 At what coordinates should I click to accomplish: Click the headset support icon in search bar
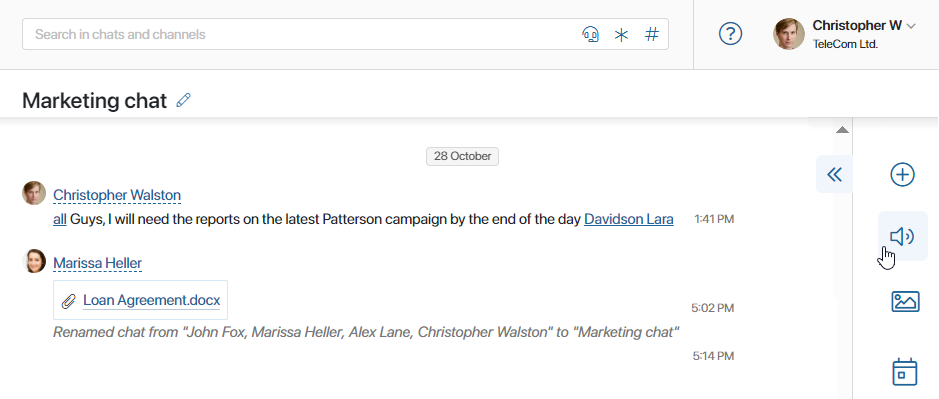coord(590,34)
